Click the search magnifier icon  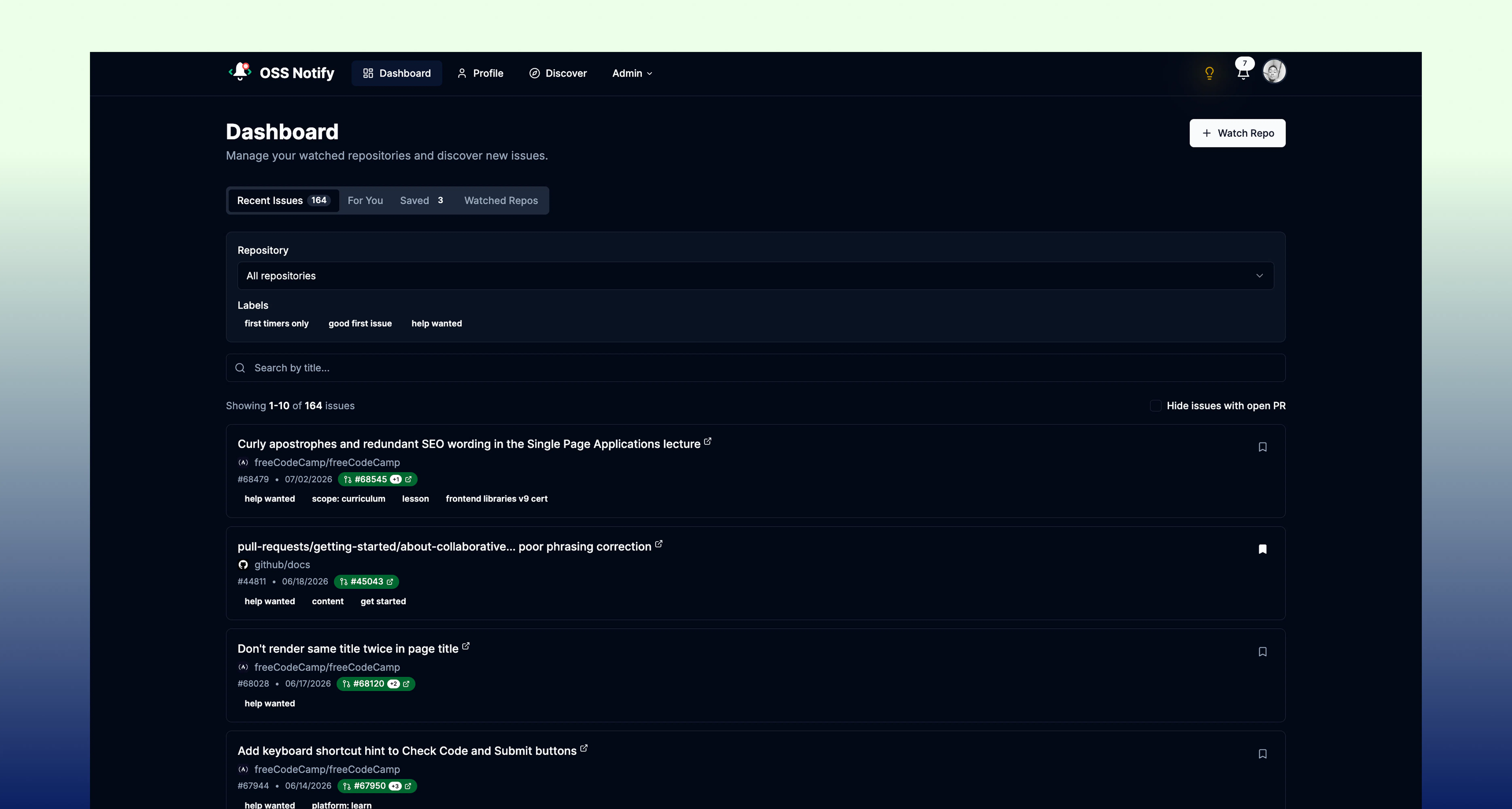240,368
